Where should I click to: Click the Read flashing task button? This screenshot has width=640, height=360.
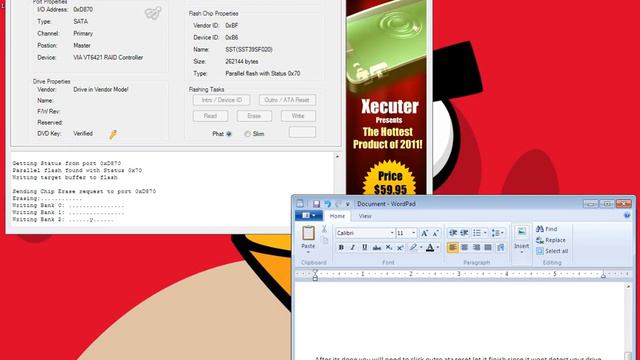tap(210, 116)
